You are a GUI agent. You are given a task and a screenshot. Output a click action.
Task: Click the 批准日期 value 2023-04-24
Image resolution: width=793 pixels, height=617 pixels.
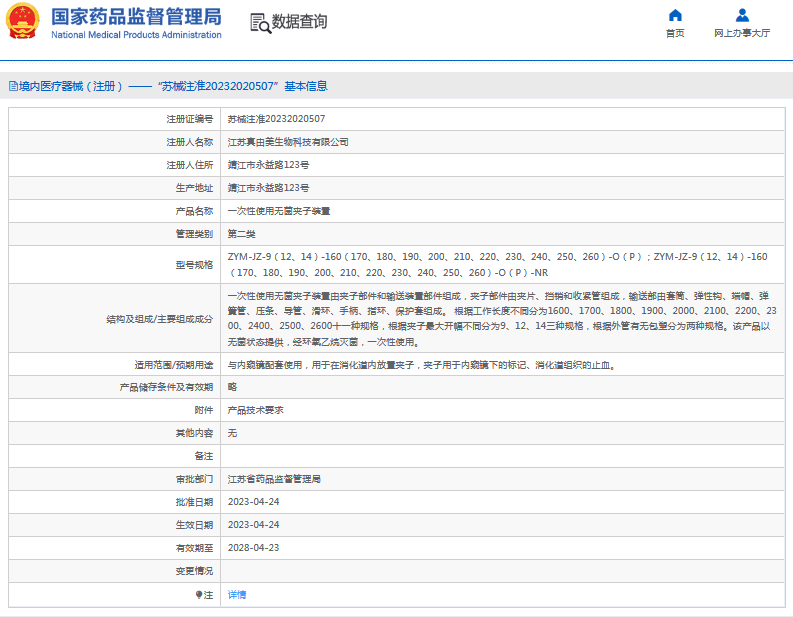[x=253, y=502]
